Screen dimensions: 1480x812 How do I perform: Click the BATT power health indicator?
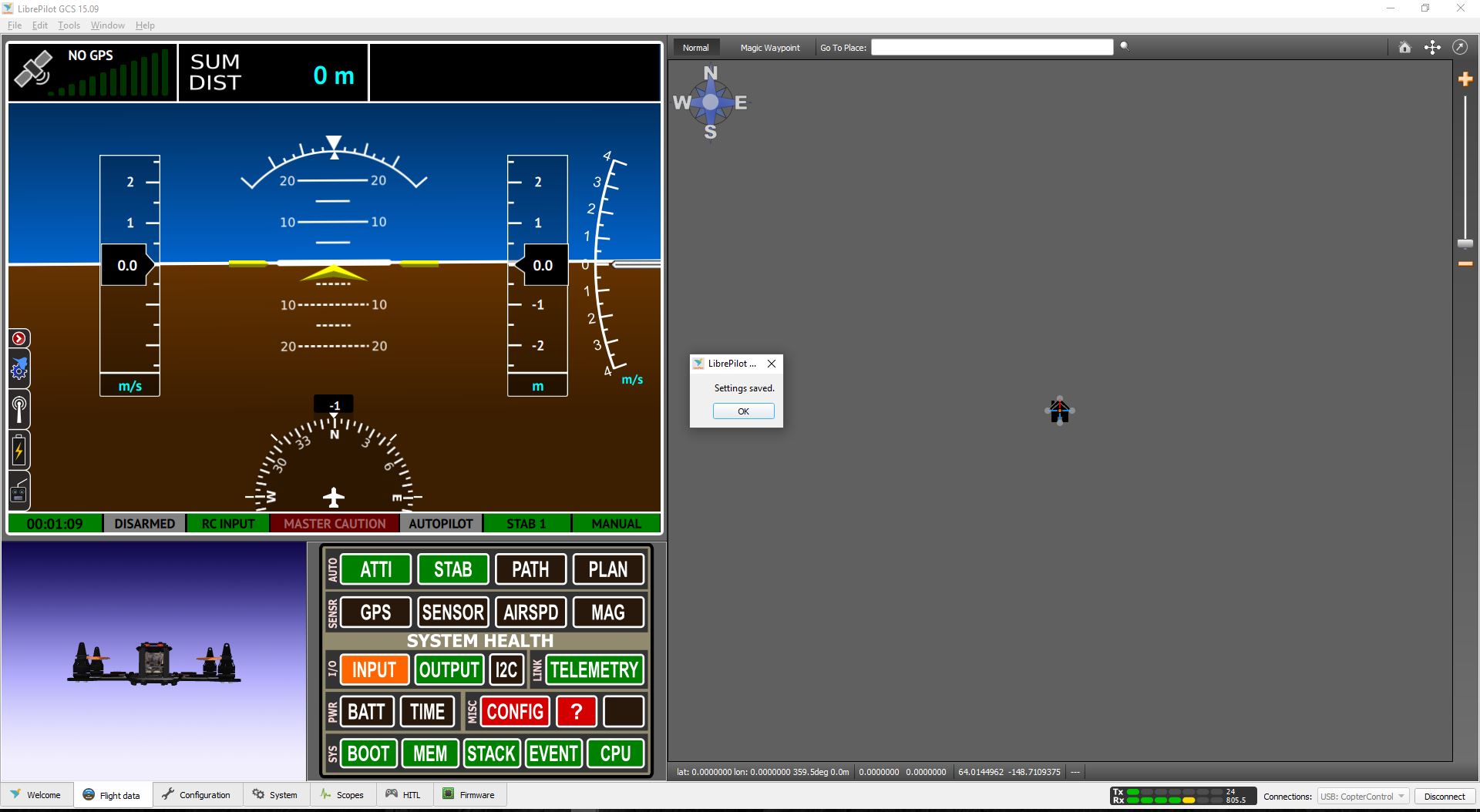pyautogui.click(x=366, y=711)
